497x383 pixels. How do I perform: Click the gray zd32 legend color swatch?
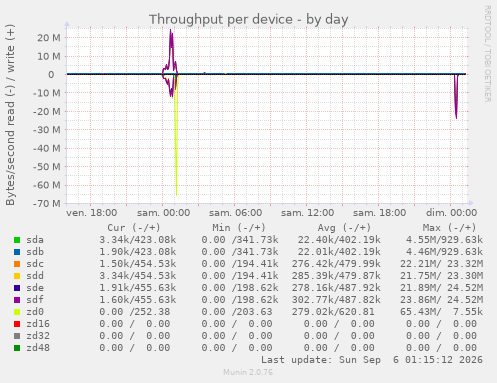tap(17, 336)
